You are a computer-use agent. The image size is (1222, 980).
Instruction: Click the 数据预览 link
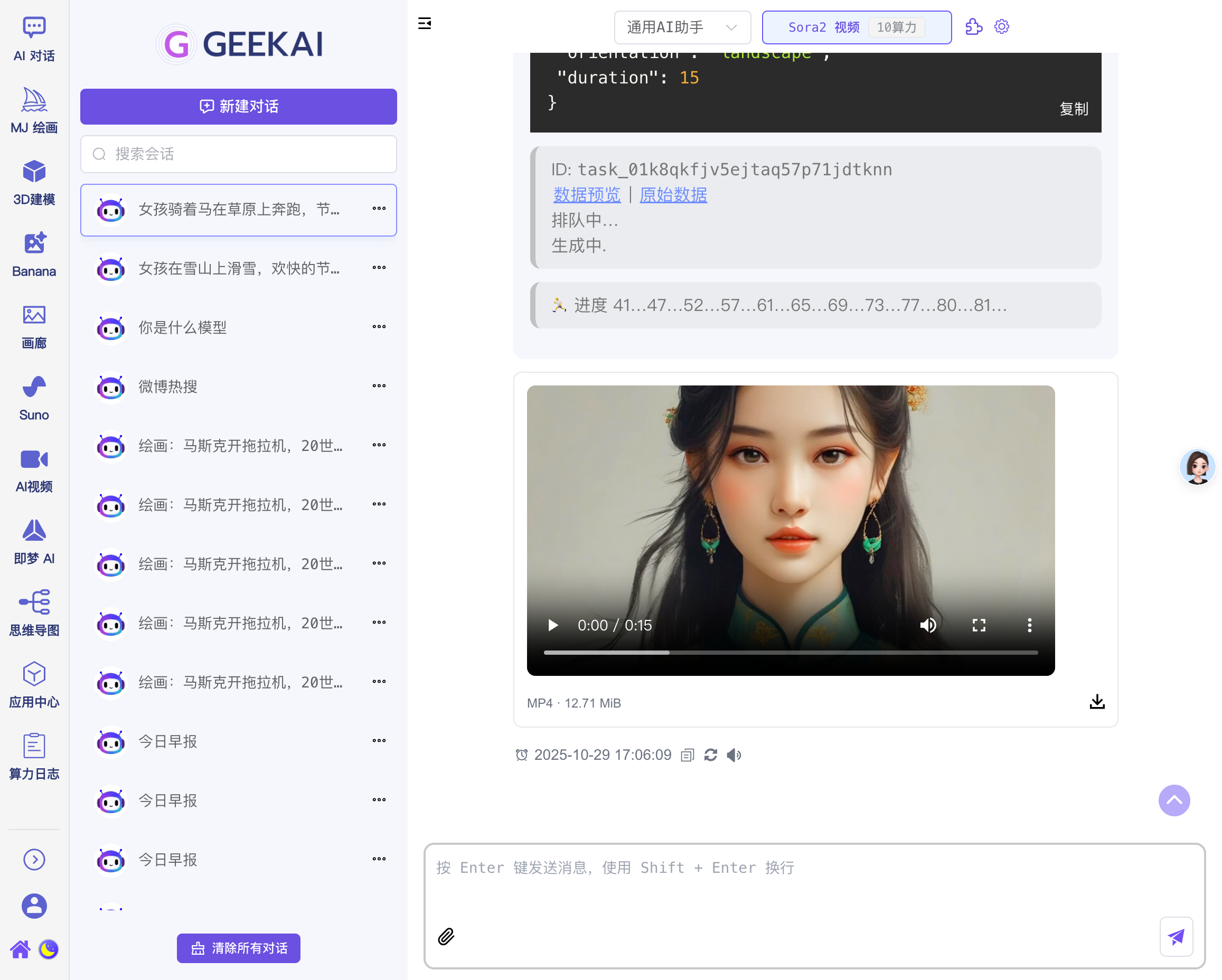click(x=587, y=195)
